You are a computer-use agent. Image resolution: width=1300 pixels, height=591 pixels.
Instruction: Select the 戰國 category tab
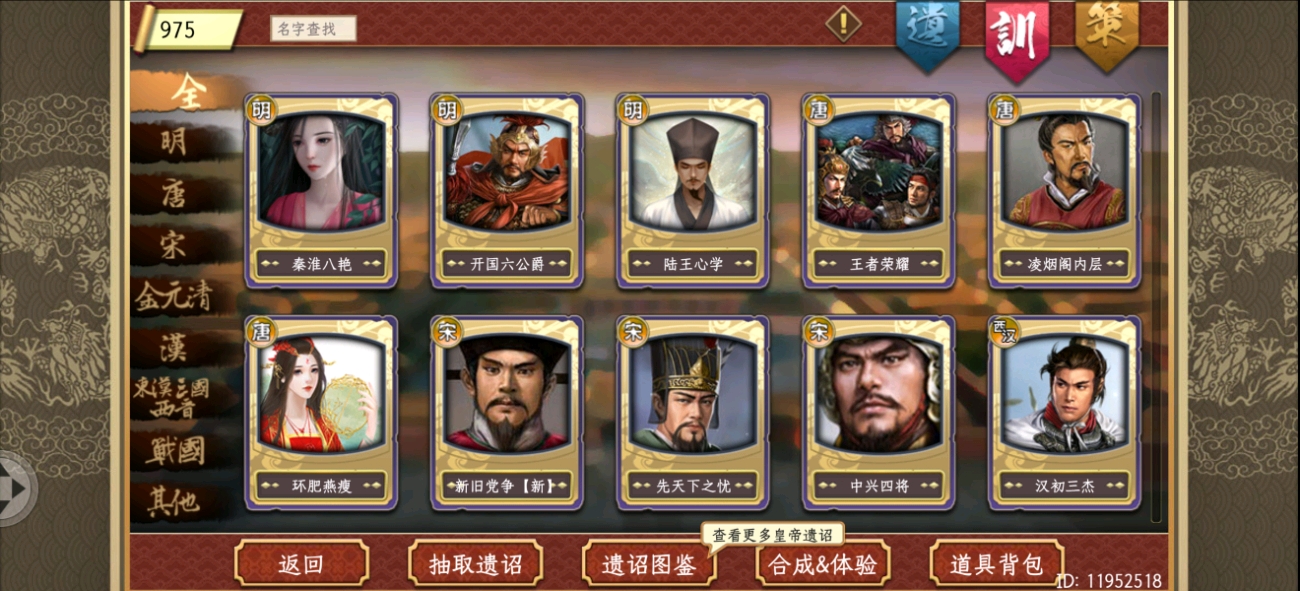pos(175,450)
